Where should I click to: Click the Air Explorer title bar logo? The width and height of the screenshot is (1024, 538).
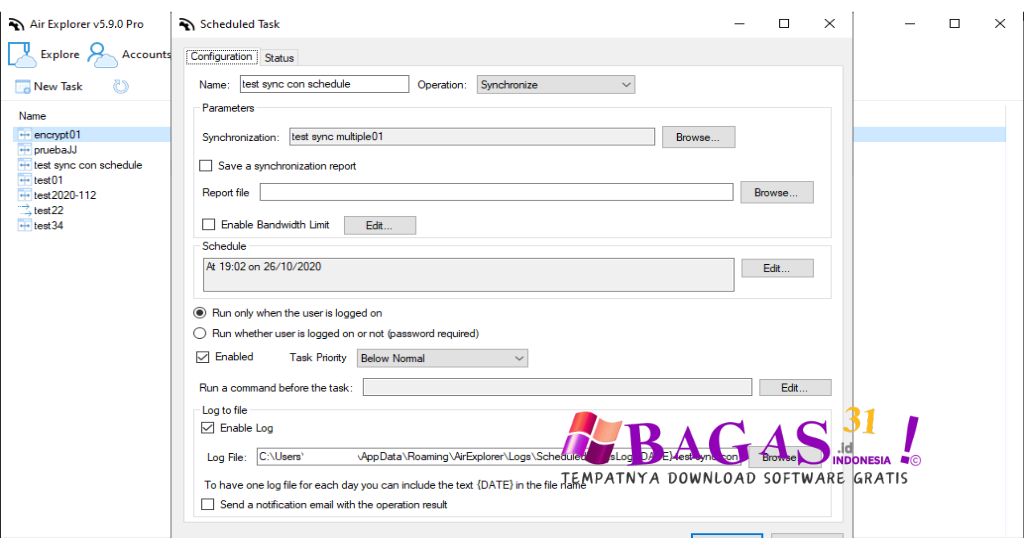click(16, 24)
